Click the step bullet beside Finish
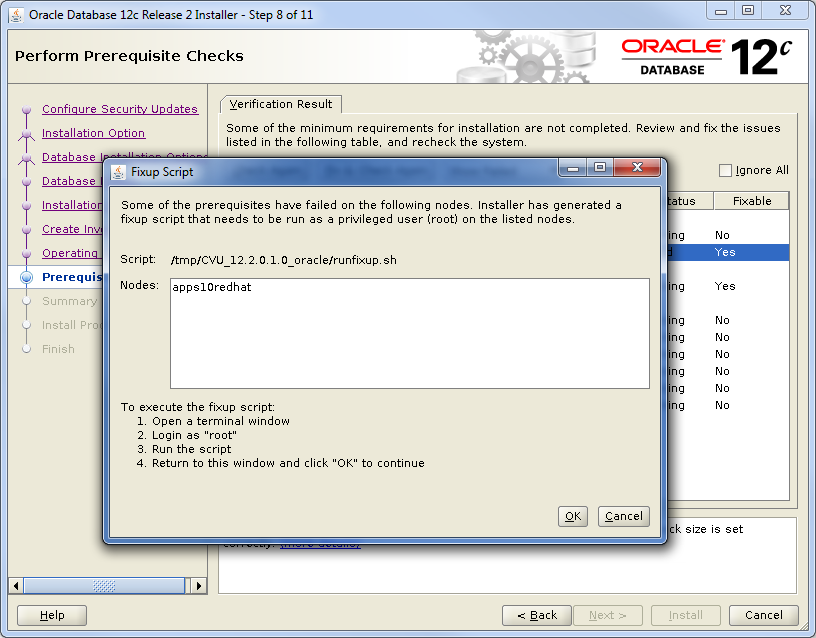Image resolution: width=816 pixels, height=638 pixels. click(x=27, y=349)
